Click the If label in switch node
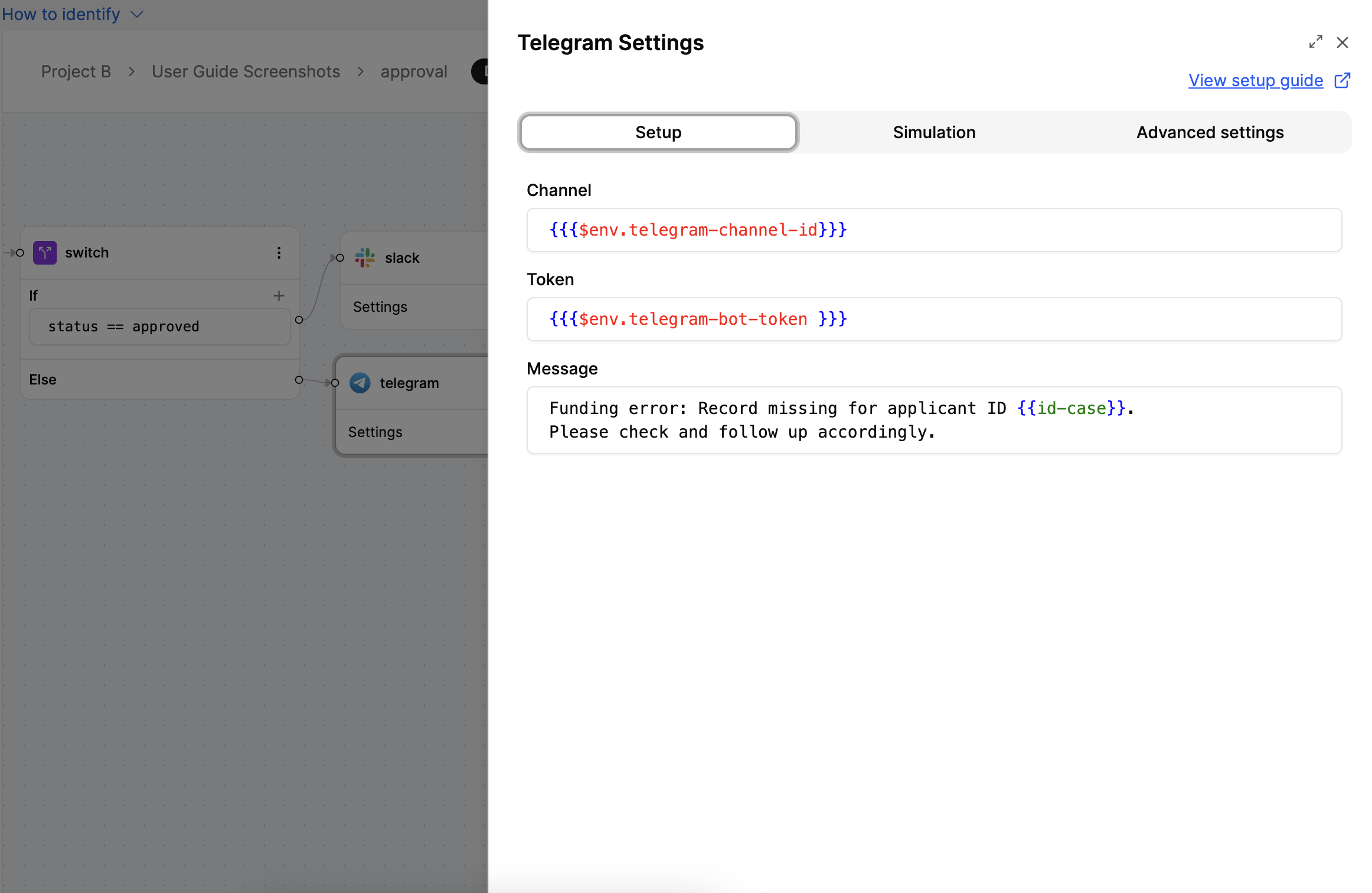This screenshot has height=893, width=1372. (34, 295)
